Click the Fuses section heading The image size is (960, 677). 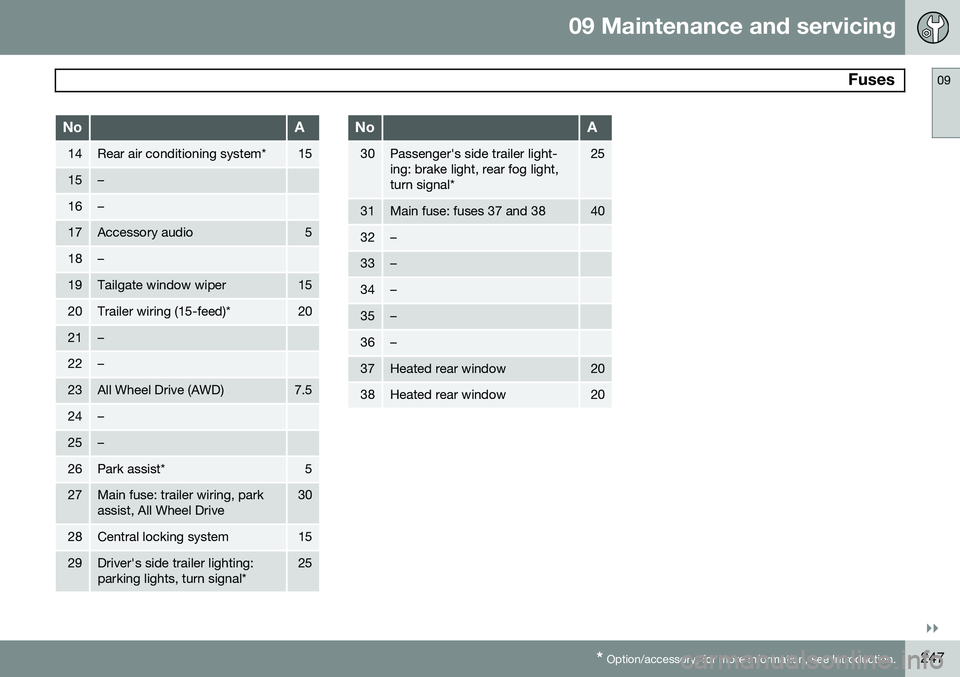coord(871,80)
